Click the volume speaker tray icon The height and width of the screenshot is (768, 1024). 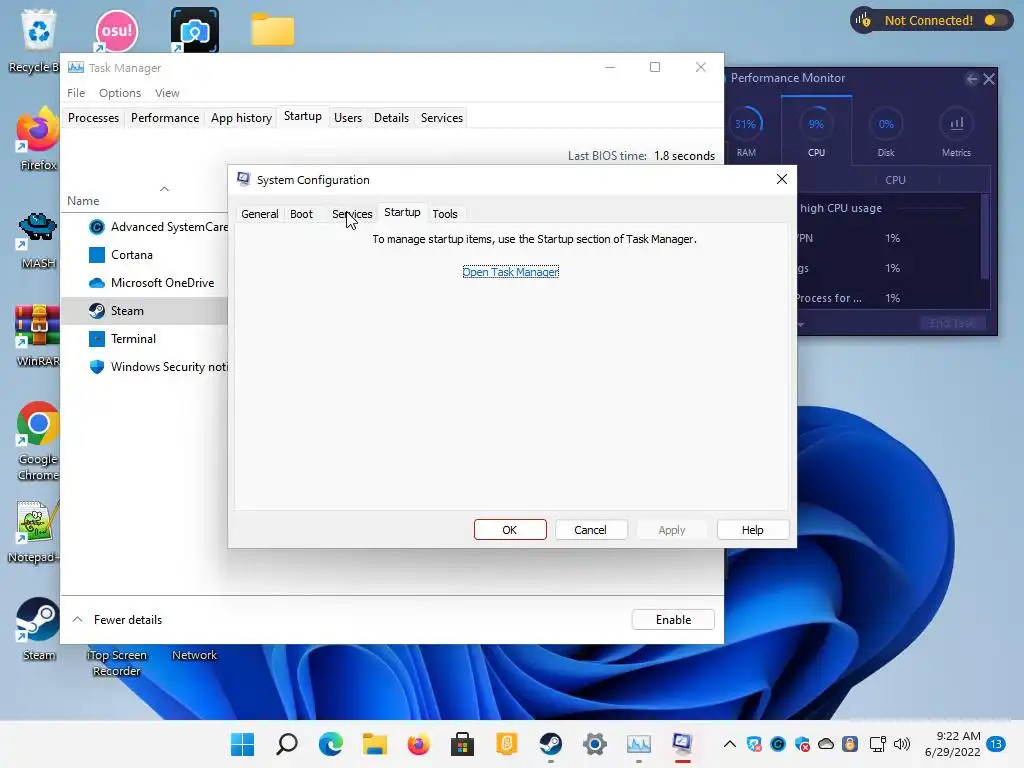pyautogui.click(x=902, y=744)
